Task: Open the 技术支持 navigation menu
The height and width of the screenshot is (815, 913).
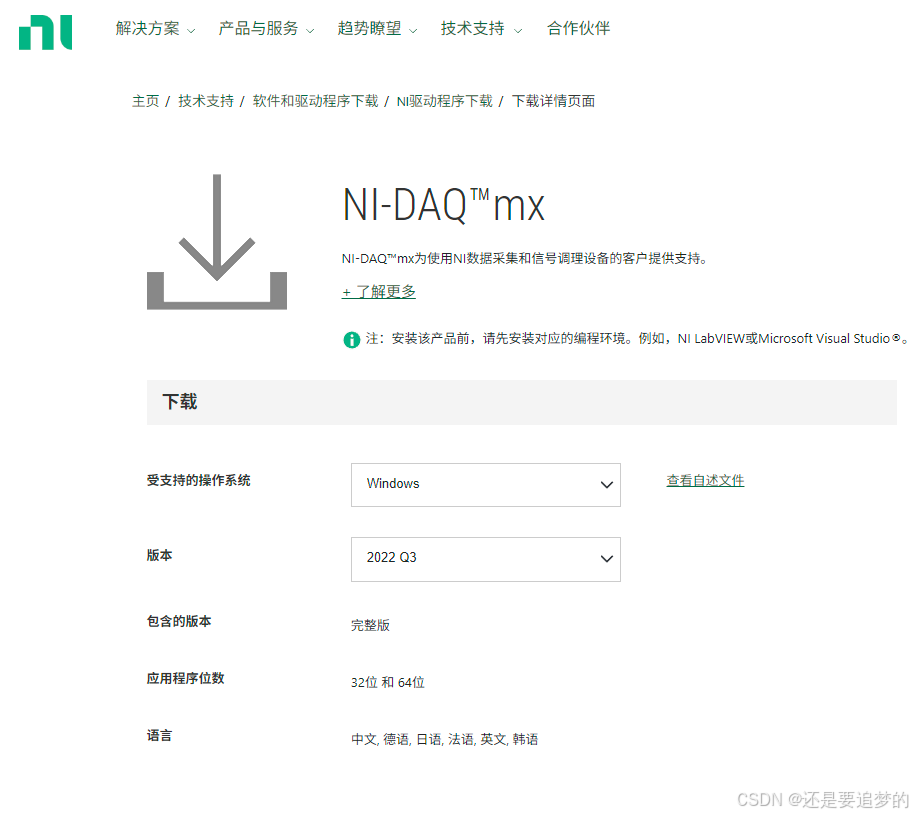Action: [x=472, y=29]
